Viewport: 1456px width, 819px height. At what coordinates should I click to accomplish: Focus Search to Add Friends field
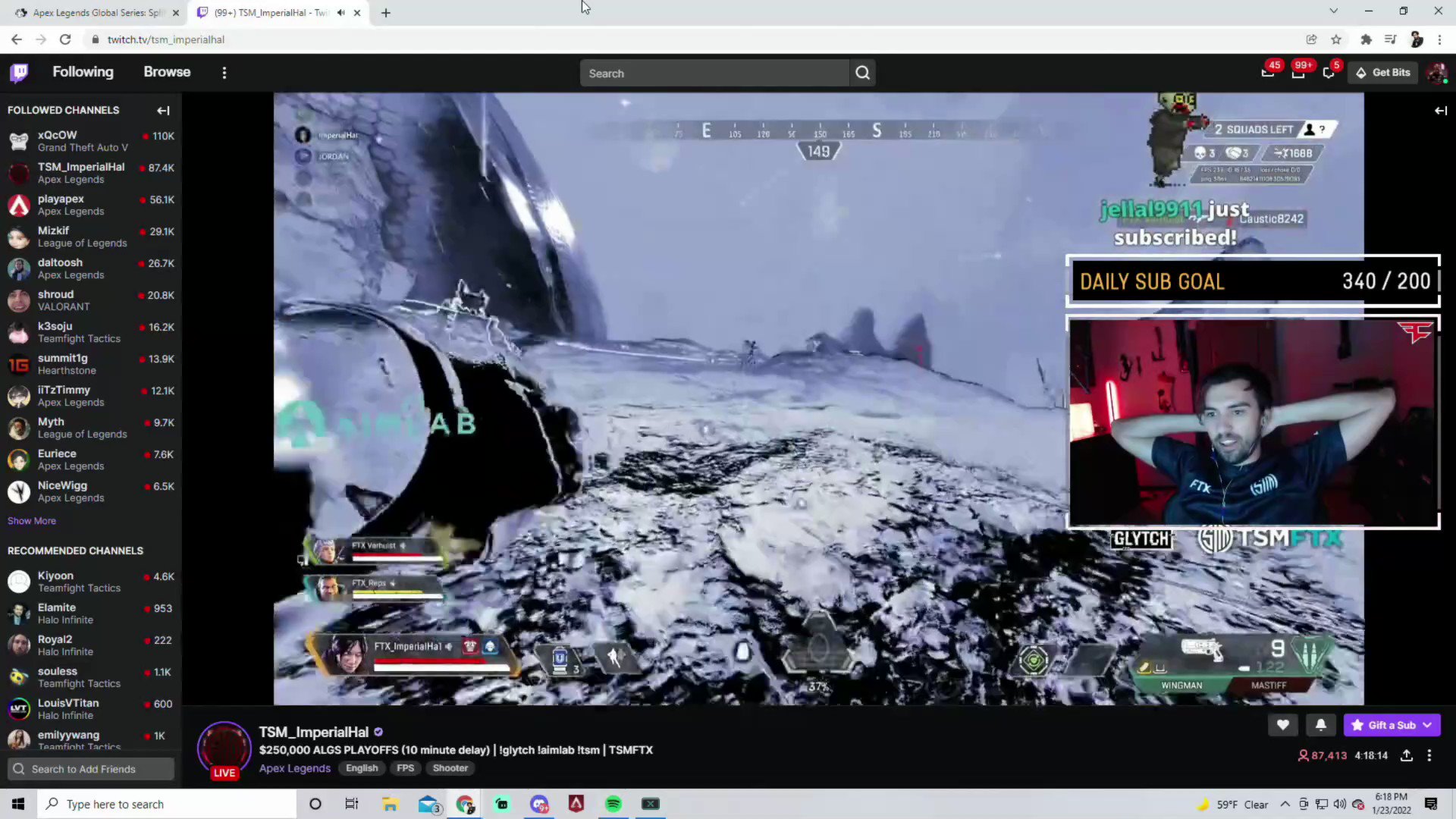pyautogui.click(x=91, y=769)
